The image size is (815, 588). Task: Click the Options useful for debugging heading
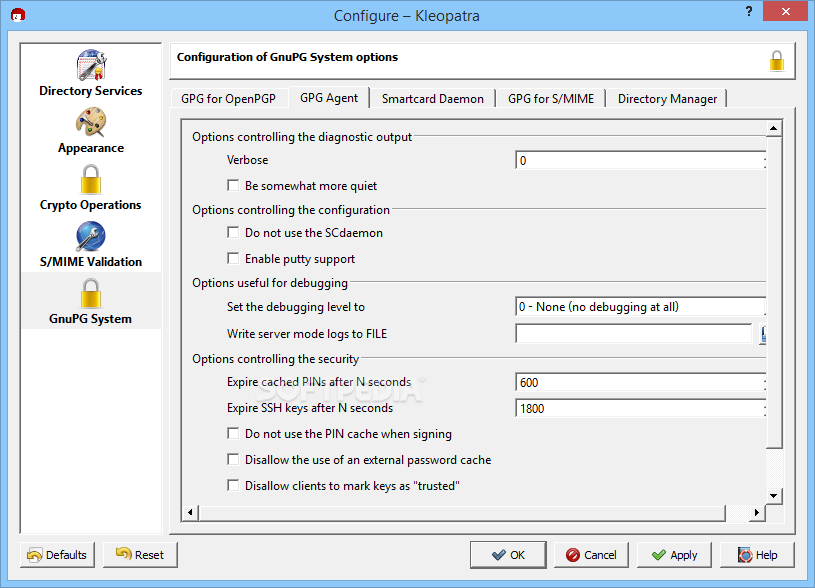click(270, 283)
